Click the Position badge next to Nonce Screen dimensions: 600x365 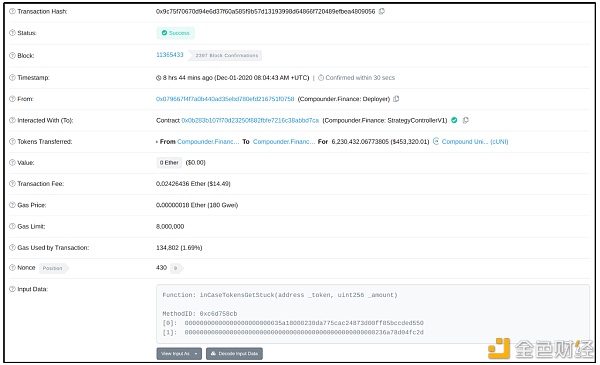click(x=53, y=268)
